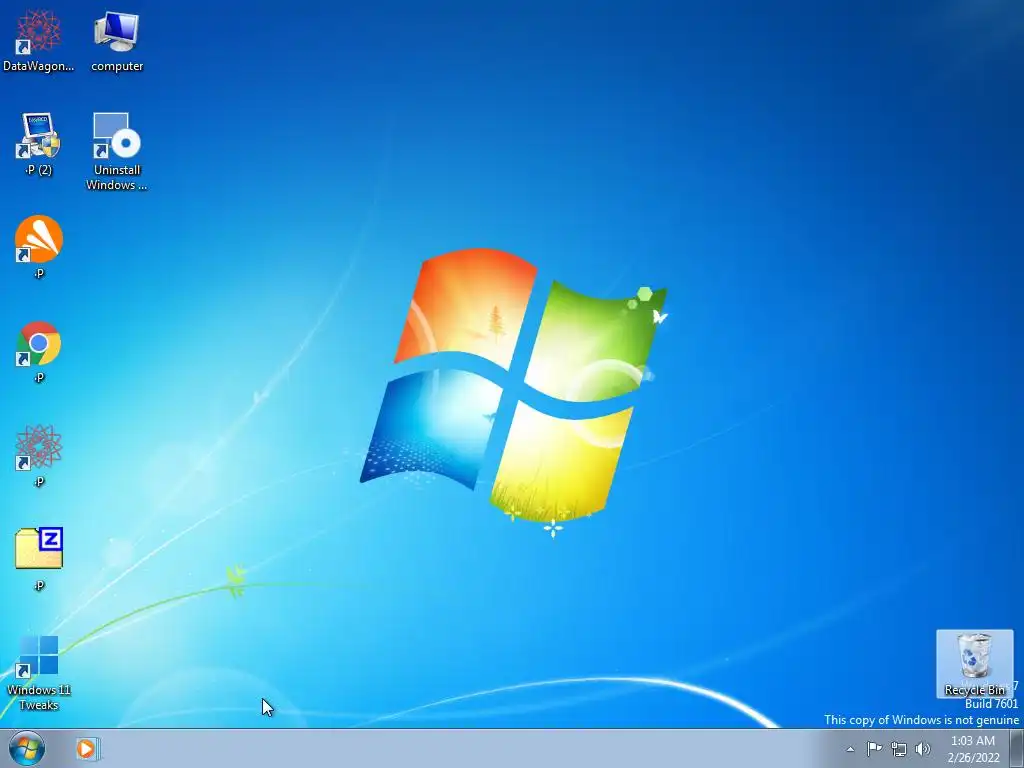Select the Windows 11 Tweaks shortcut
Viewport: 1024px width, 768px height.
tap(39, 673)
